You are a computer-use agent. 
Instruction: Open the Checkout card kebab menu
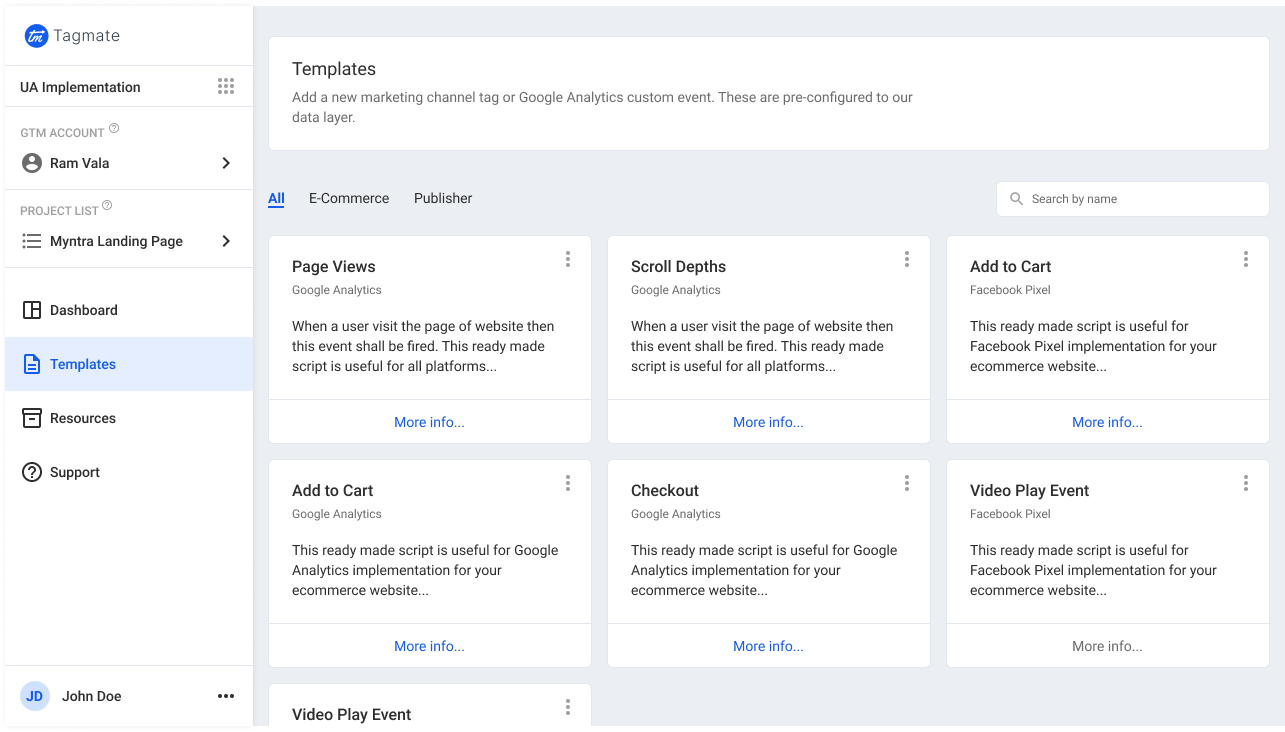click(907, 483)
